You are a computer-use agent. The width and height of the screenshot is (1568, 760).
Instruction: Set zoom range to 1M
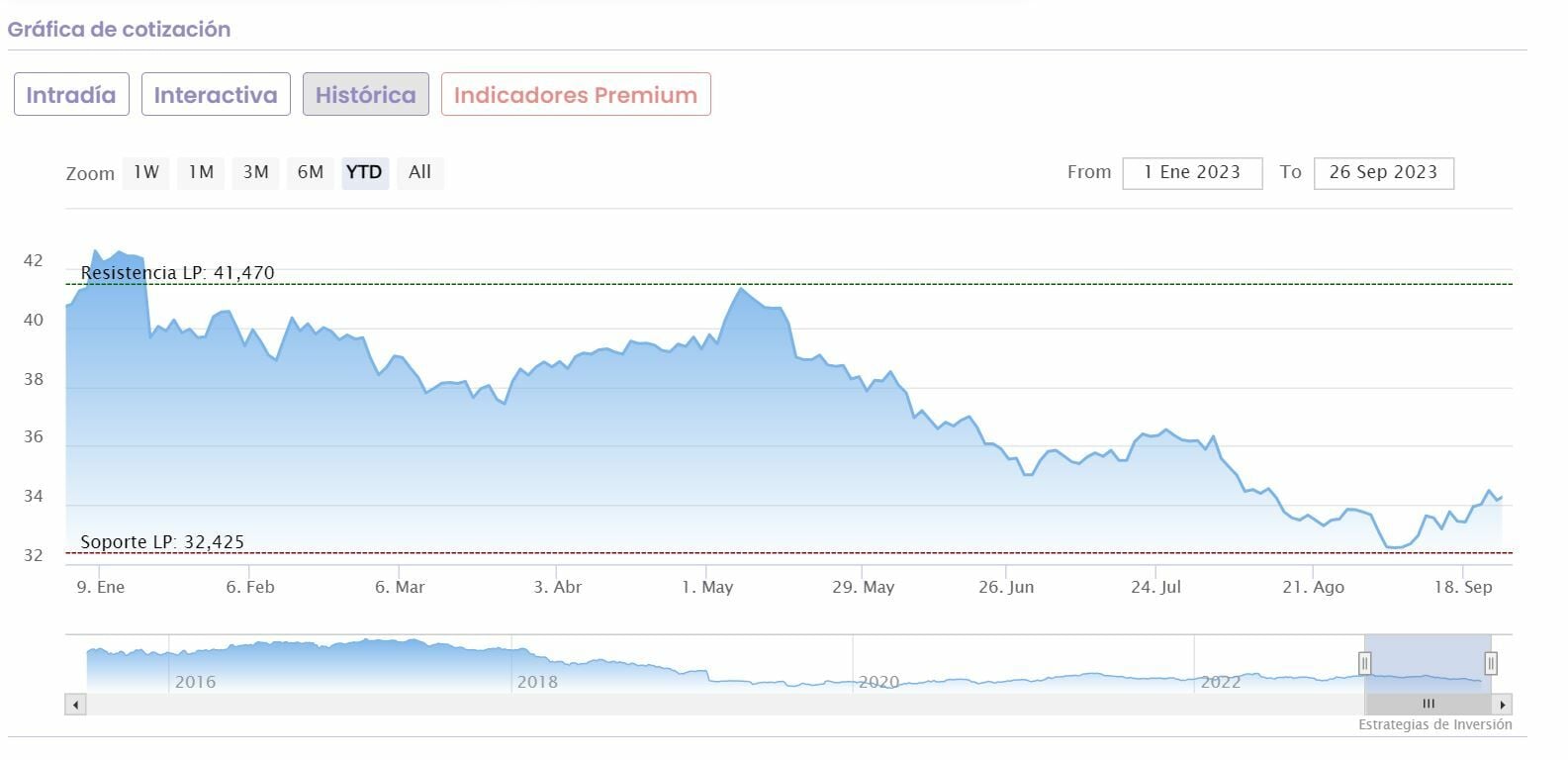[201, 172]
